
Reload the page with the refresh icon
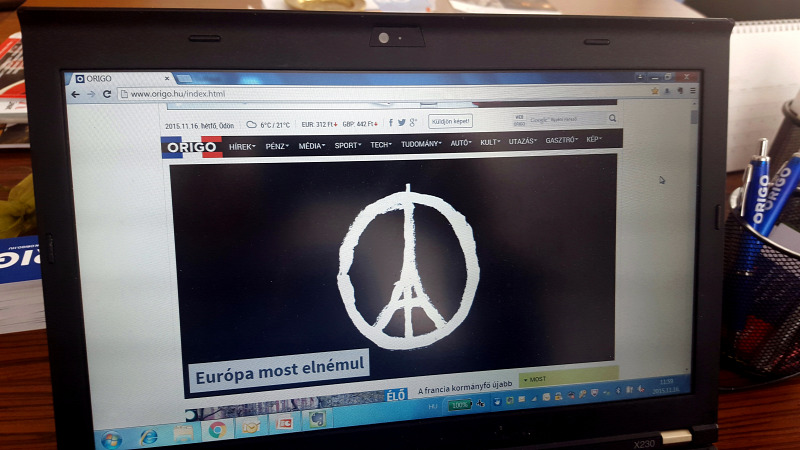(x=107, y=94)
